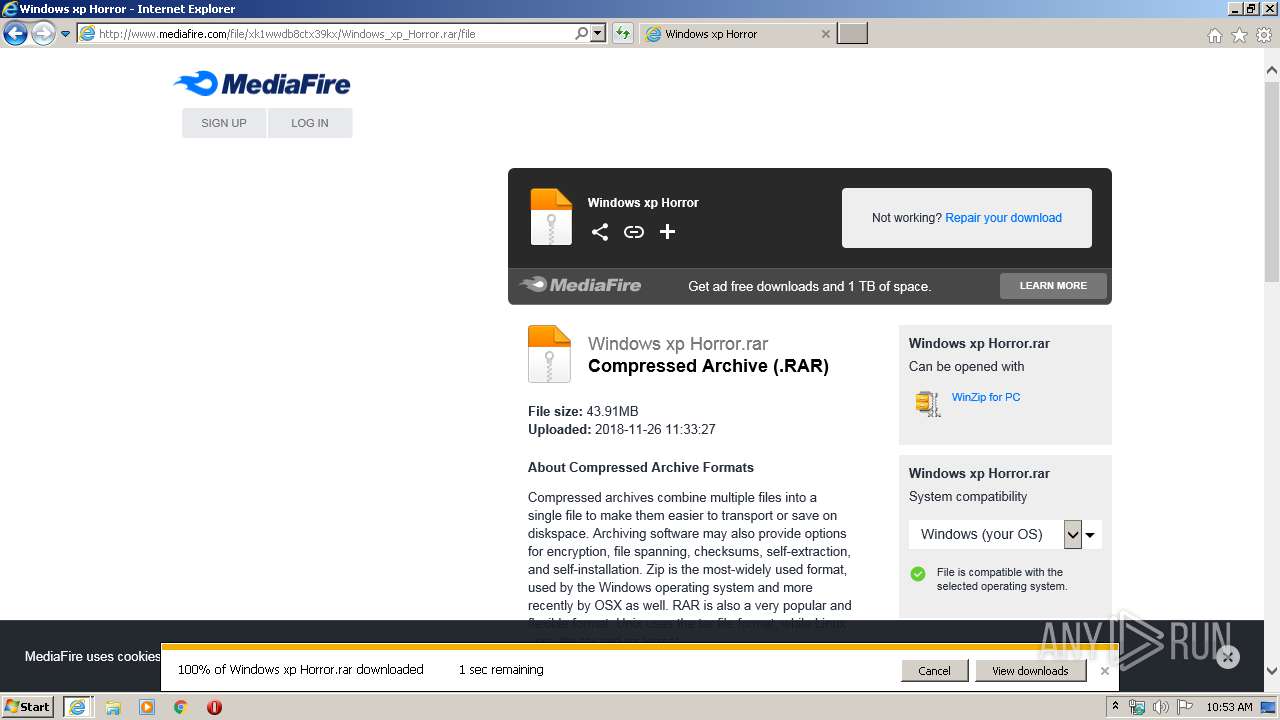Click the share icon under file title
This screenshot has width=1280, height=720.
point(600,232)
